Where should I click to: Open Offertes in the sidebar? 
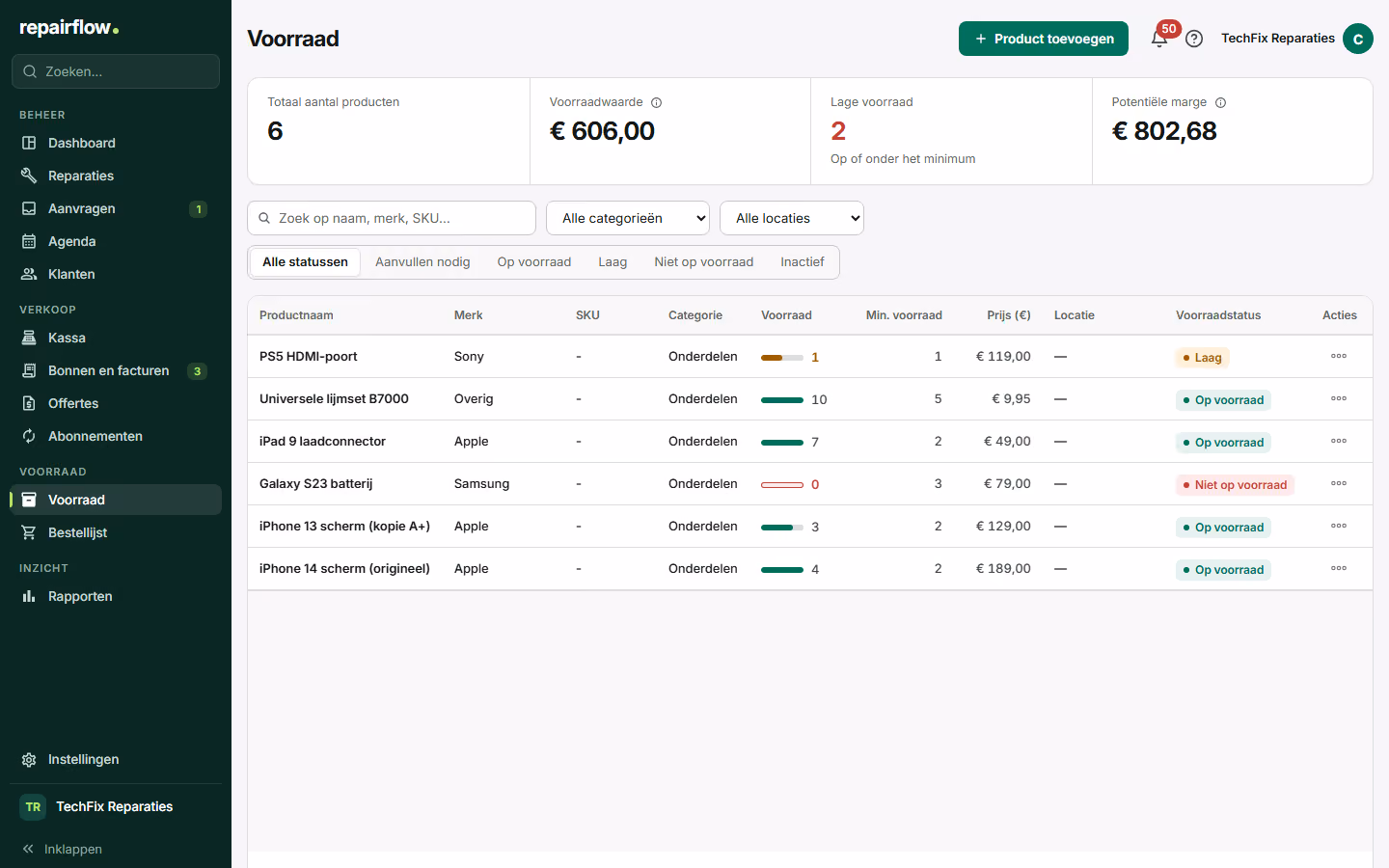pos(116,403)
